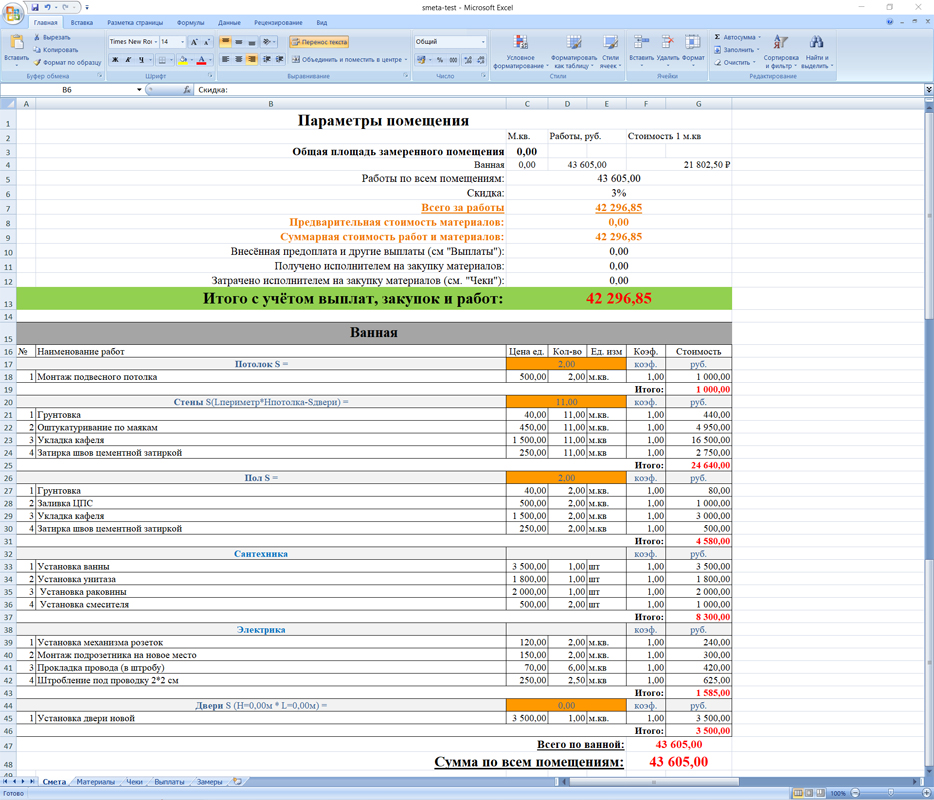
Task: Apply thousands separator number format
Action: click(453, 60)
